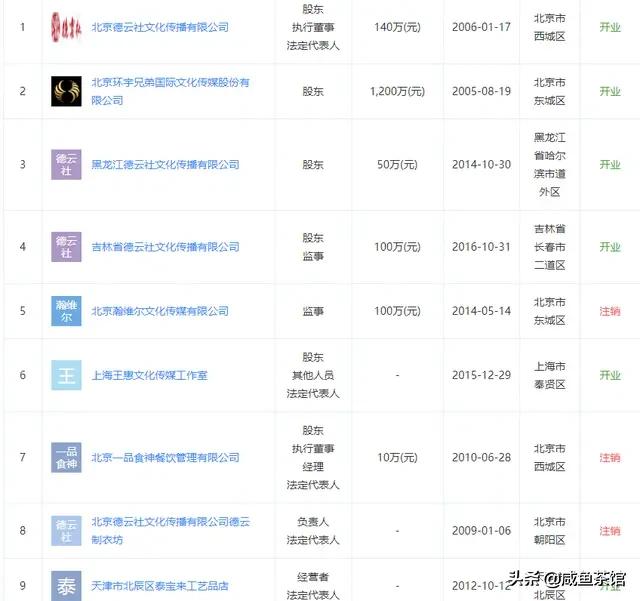Open 天津市北辰区泰宝来工艺品店 link
640x601 pixels.
pos(160,586)
